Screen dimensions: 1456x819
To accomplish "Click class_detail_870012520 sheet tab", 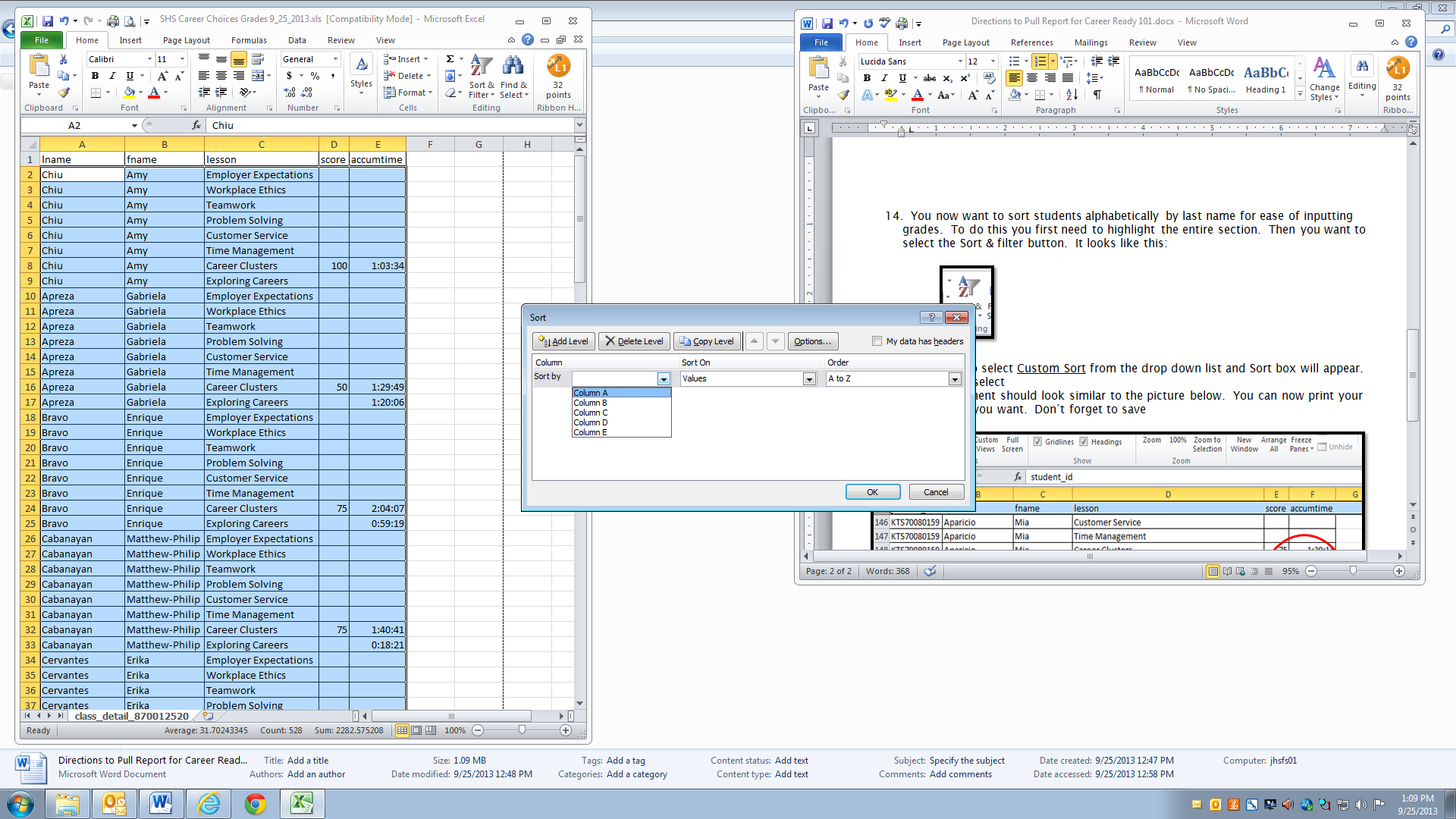I will click(x=131, y=716).
